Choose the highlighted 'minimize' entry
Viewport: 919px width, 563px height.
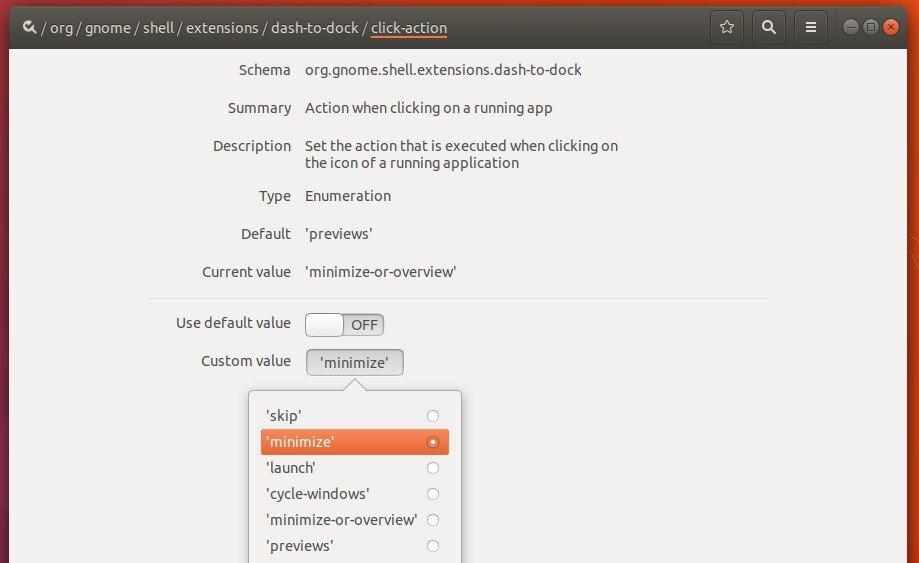click(355, 442)
